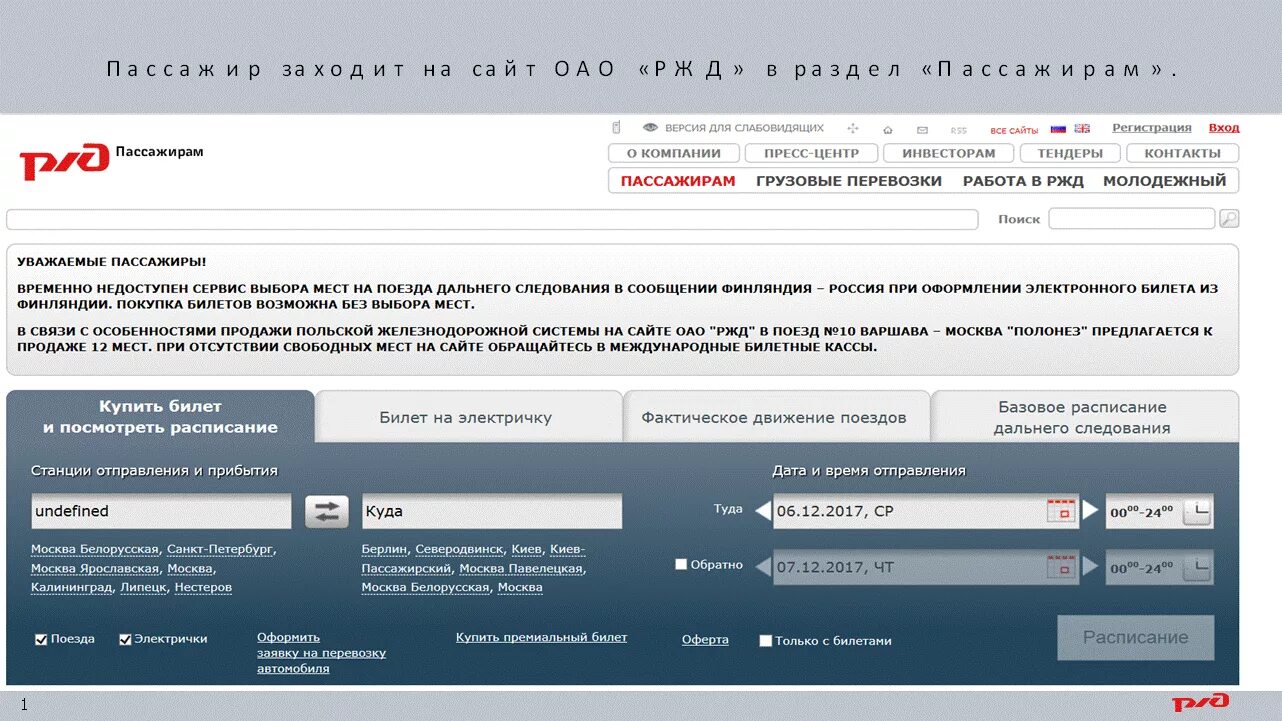Viewport: 1282px width, 721px height.
Task: Click the departure station field with undefined
Action: click(x=161, y=511)
